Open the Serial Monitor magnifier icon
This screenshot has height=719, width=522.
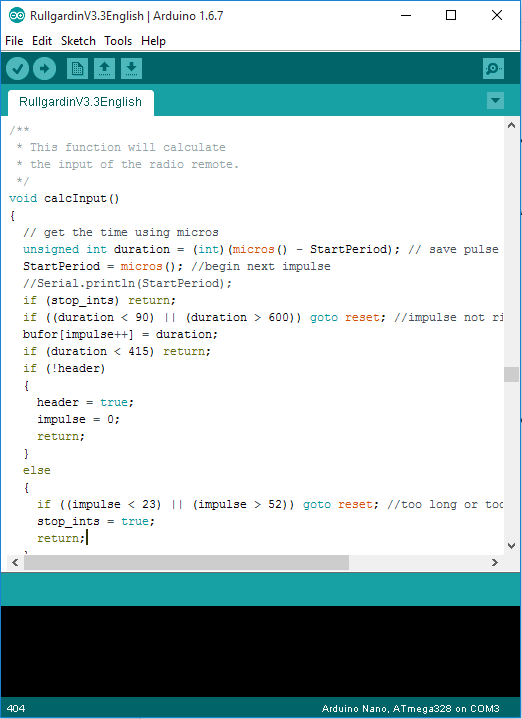(493, 69)
